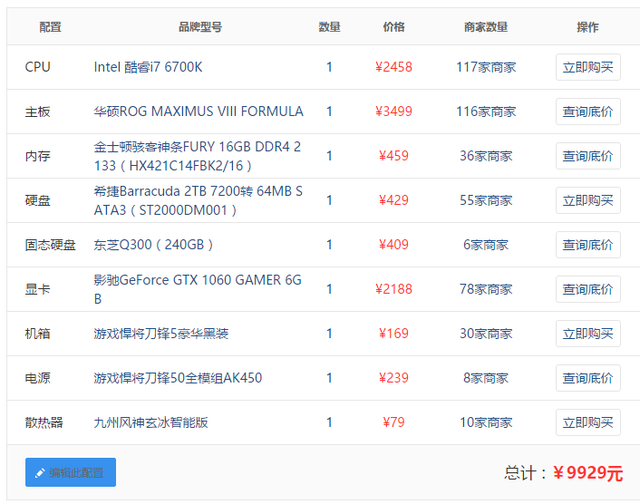The width and height of the screenshot is (640, 504).
Task: Click the ¥3499 motherboard price
Action: coord(393,111)
